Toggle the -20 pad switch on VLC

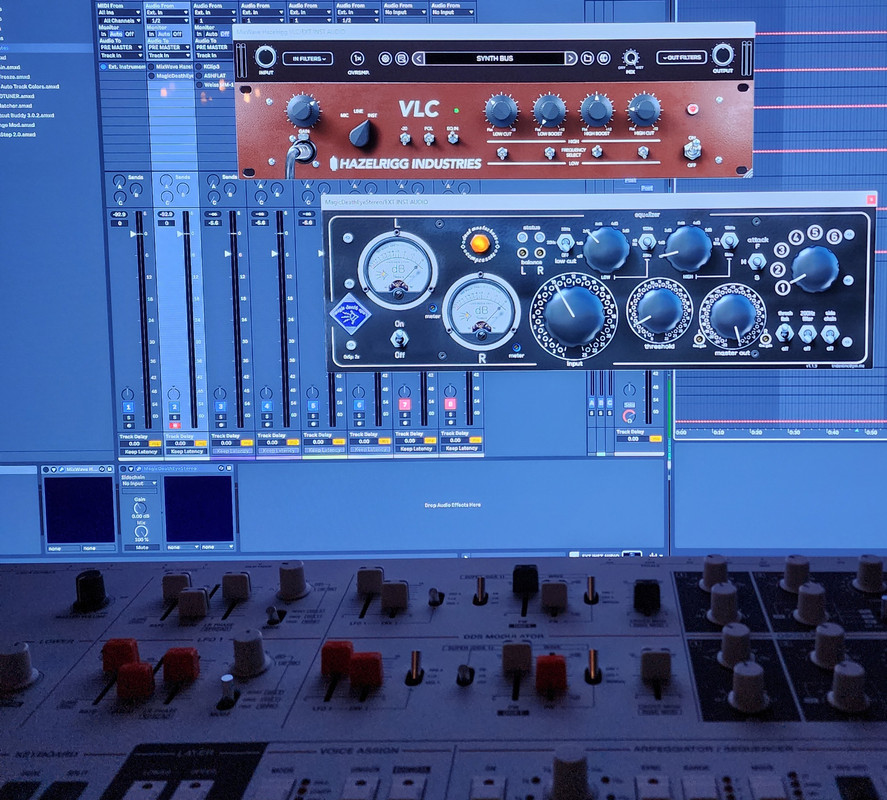click(404, 139)
